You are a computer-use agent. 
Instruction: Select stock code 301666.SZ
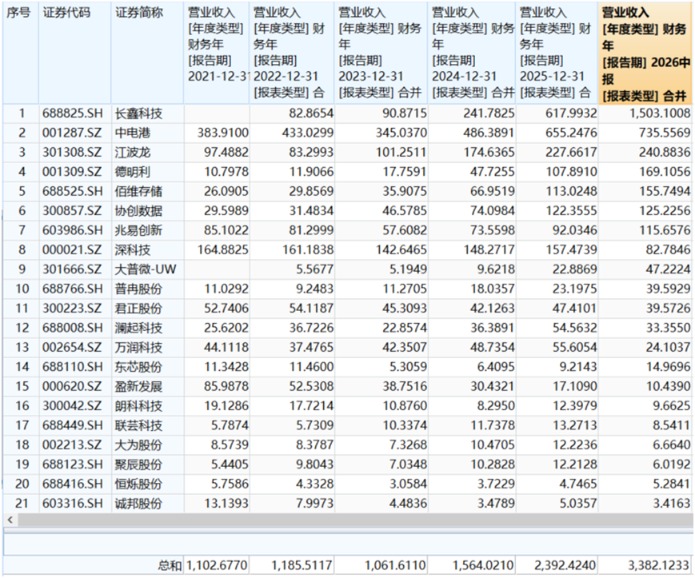(72, 269)
